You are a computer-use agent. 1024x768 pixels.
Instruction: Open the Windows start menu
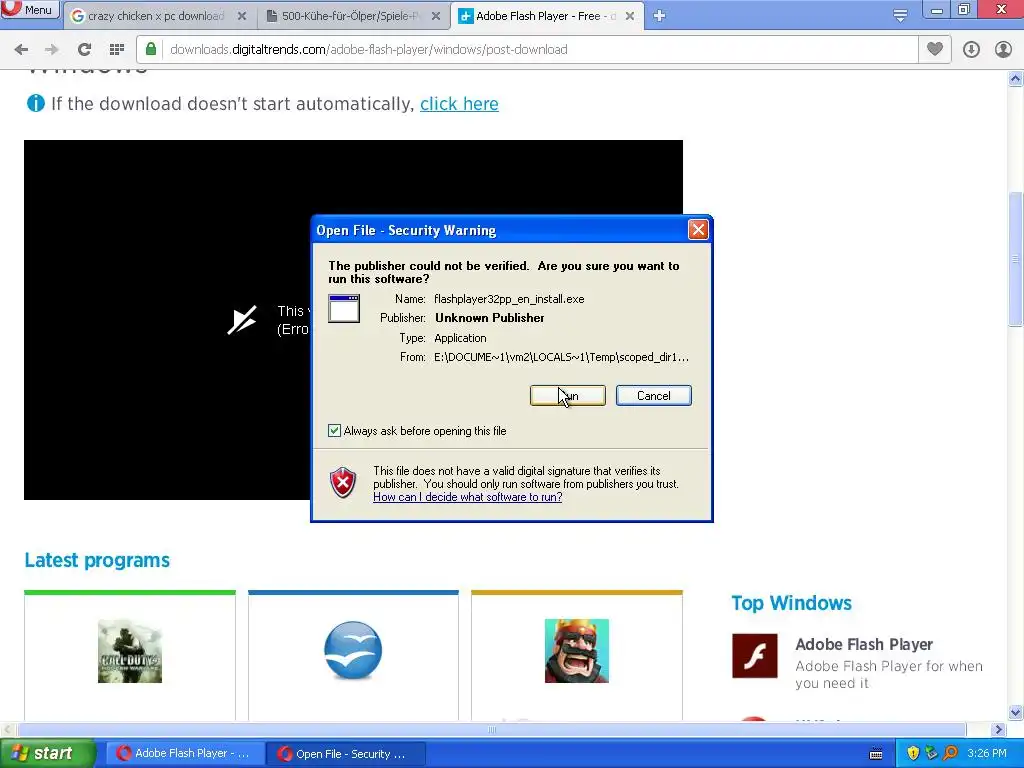[x=47, y=753]
